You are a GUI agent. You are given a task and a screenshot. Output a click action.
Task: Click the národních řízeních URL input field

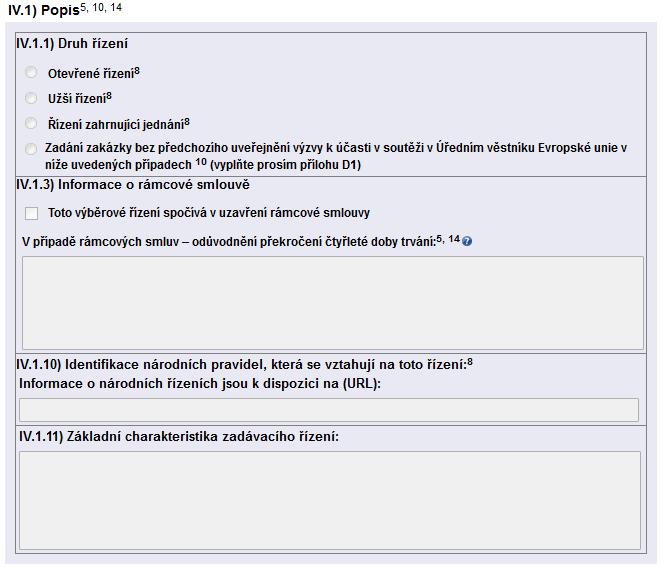pyautogui.click(x=329, y=410)
